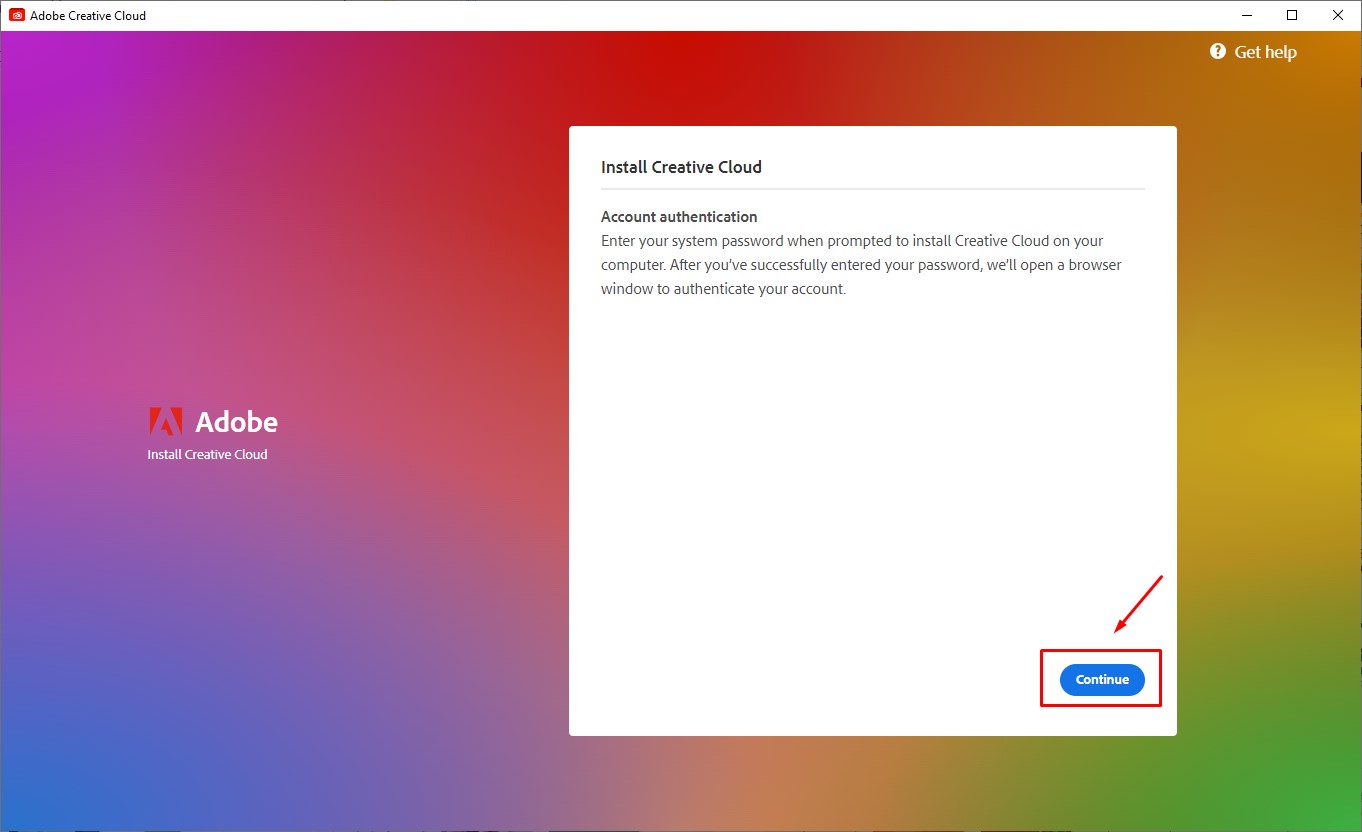The width and height of the screenshot is (1362, 832).
Task: Close the Adobe Creative Cloud installer
Action: pos(1338,15)
